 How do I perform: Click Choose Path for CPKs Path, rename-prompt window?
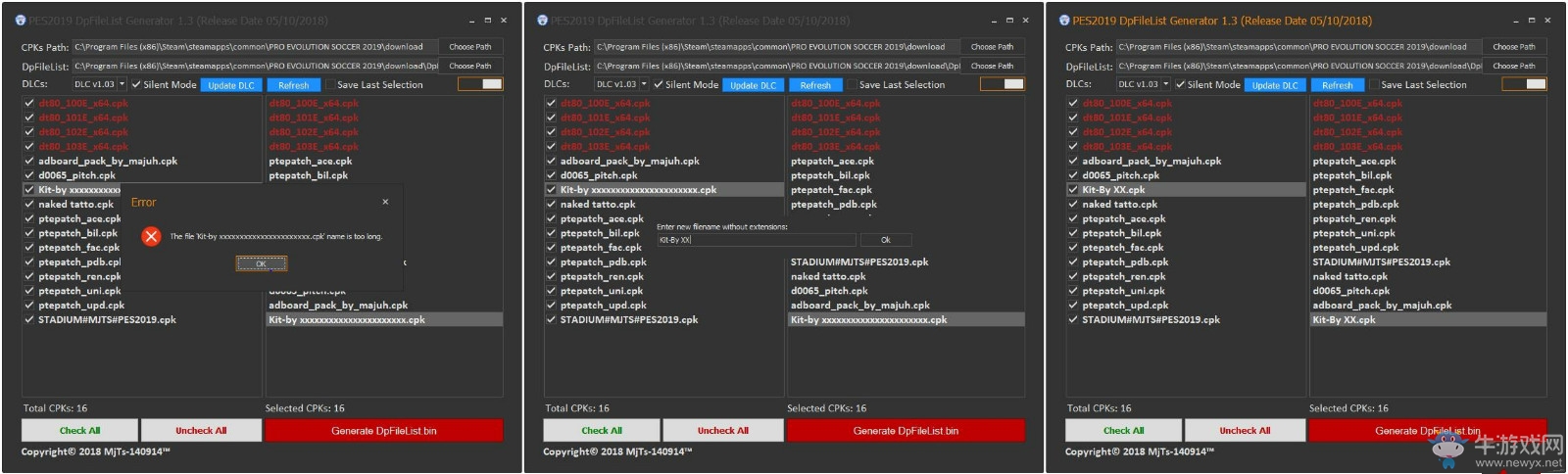point(993,46)
